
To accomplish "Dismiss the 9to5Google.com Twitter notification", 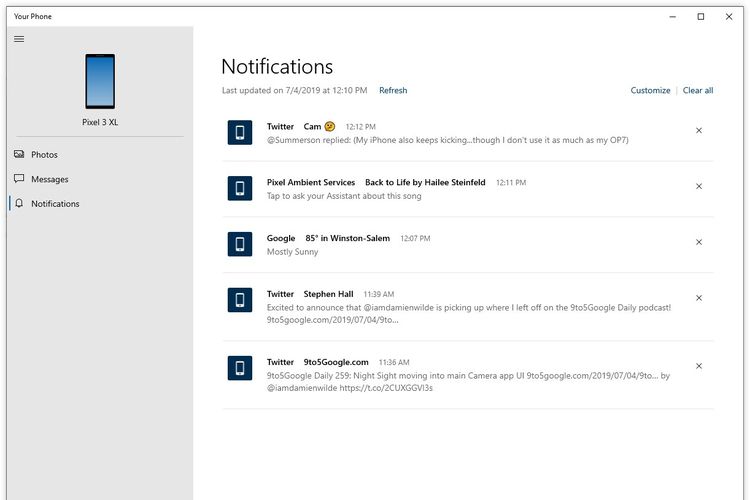I will click(699, 366).
